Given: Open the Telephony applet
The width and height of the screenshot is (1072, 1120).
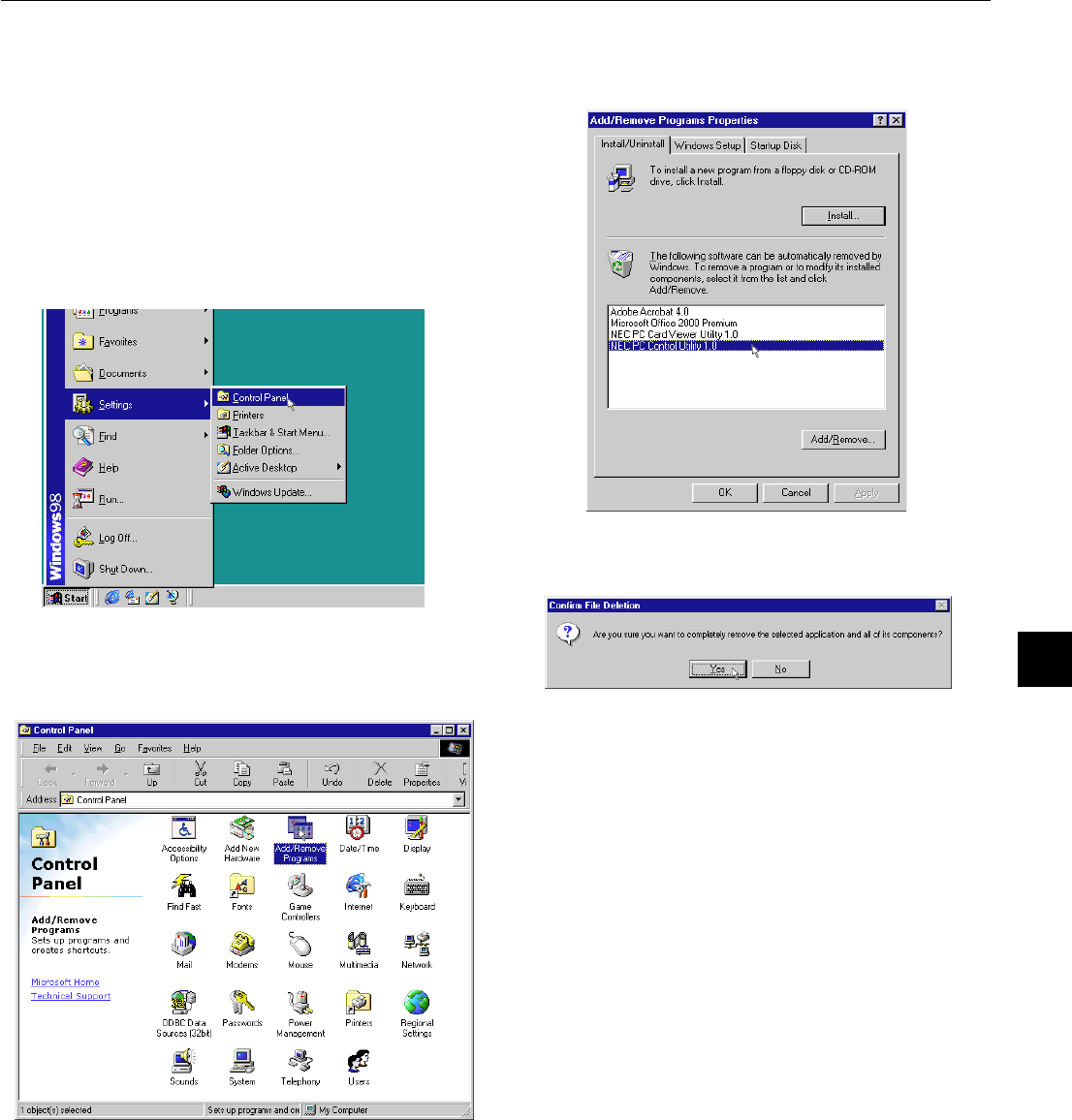Looking at the screenshot, I should 300,1067.
